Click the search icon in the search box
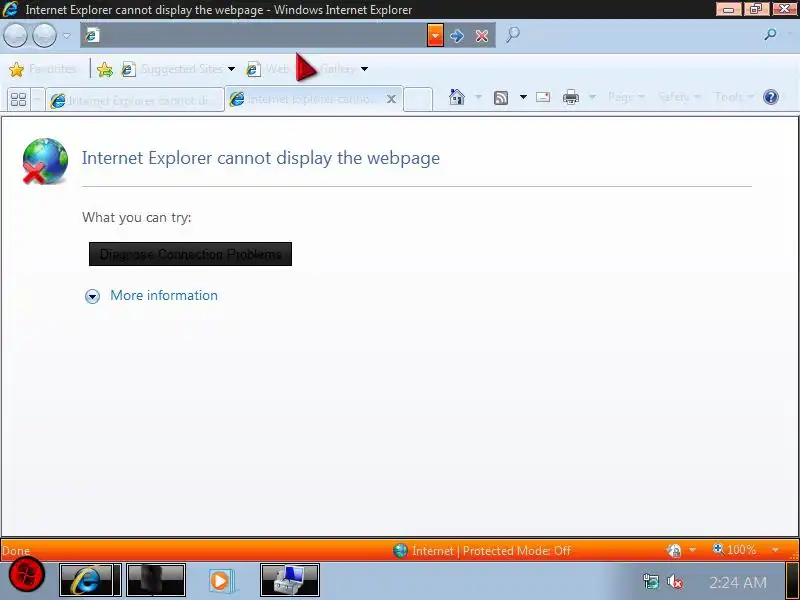The width and height of the screenshot is (800, 600). coord(770,34)
